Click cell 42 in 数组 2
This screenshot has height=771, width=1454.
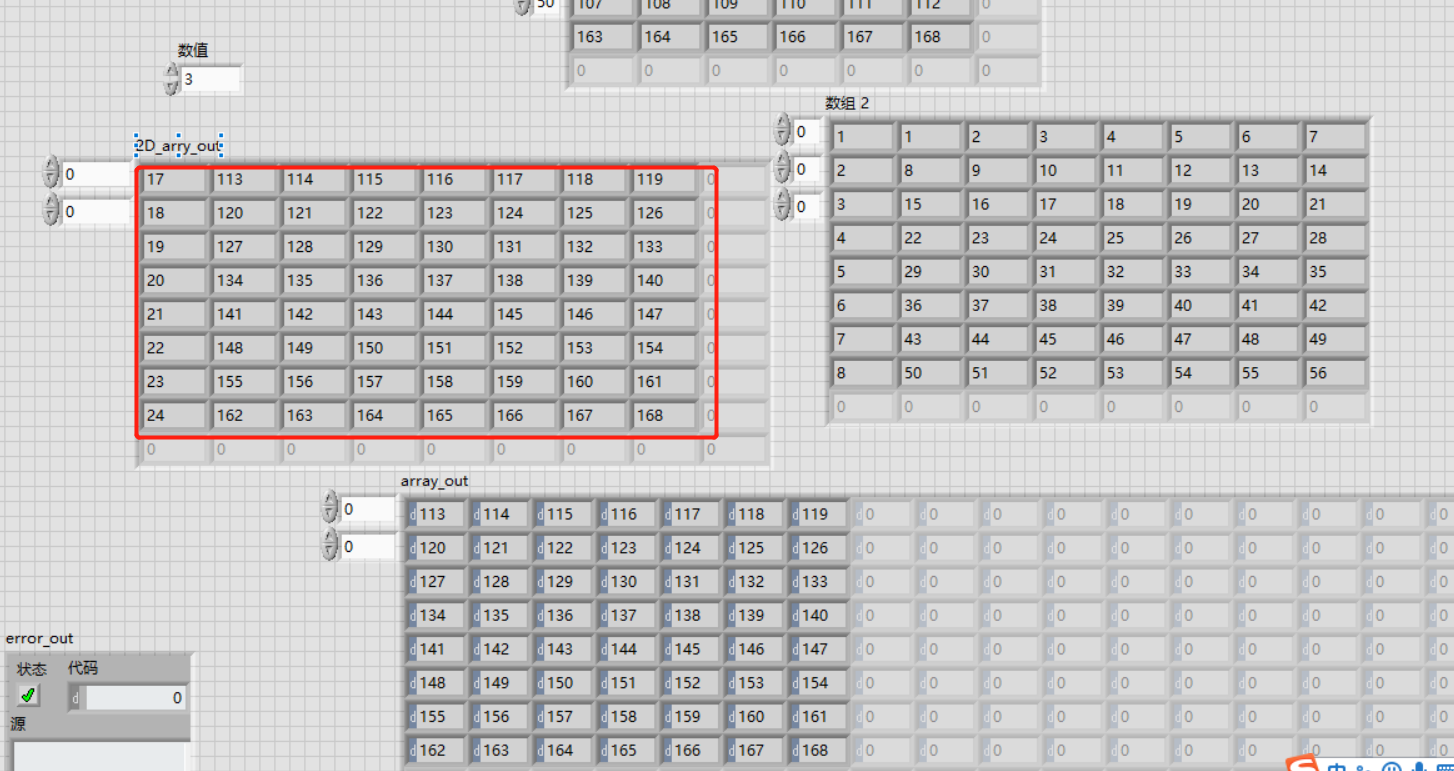[1335, 306]
